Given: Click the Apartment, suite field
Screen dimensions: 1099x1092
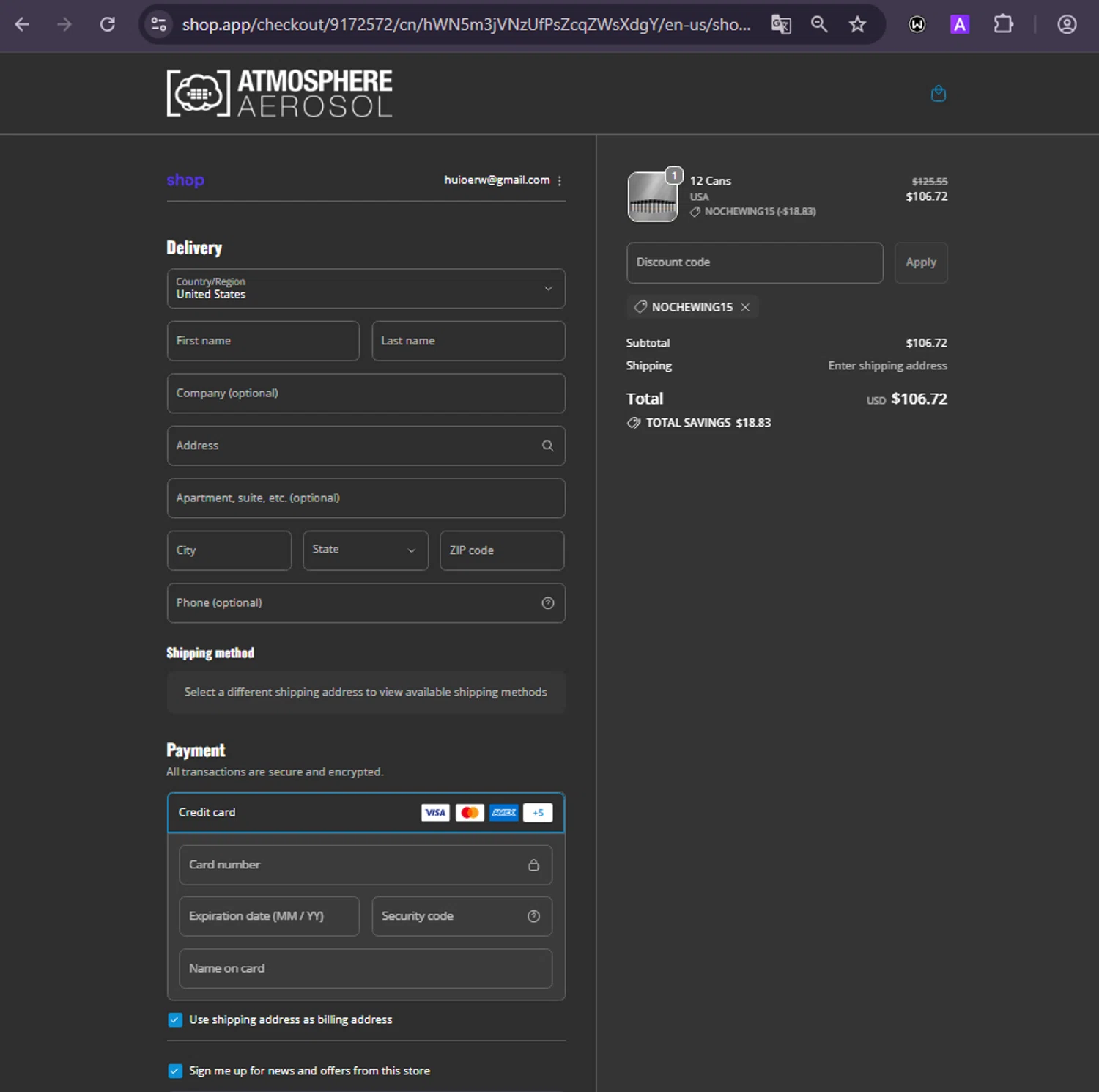Looking at the screenshot, I should (366, 498).
